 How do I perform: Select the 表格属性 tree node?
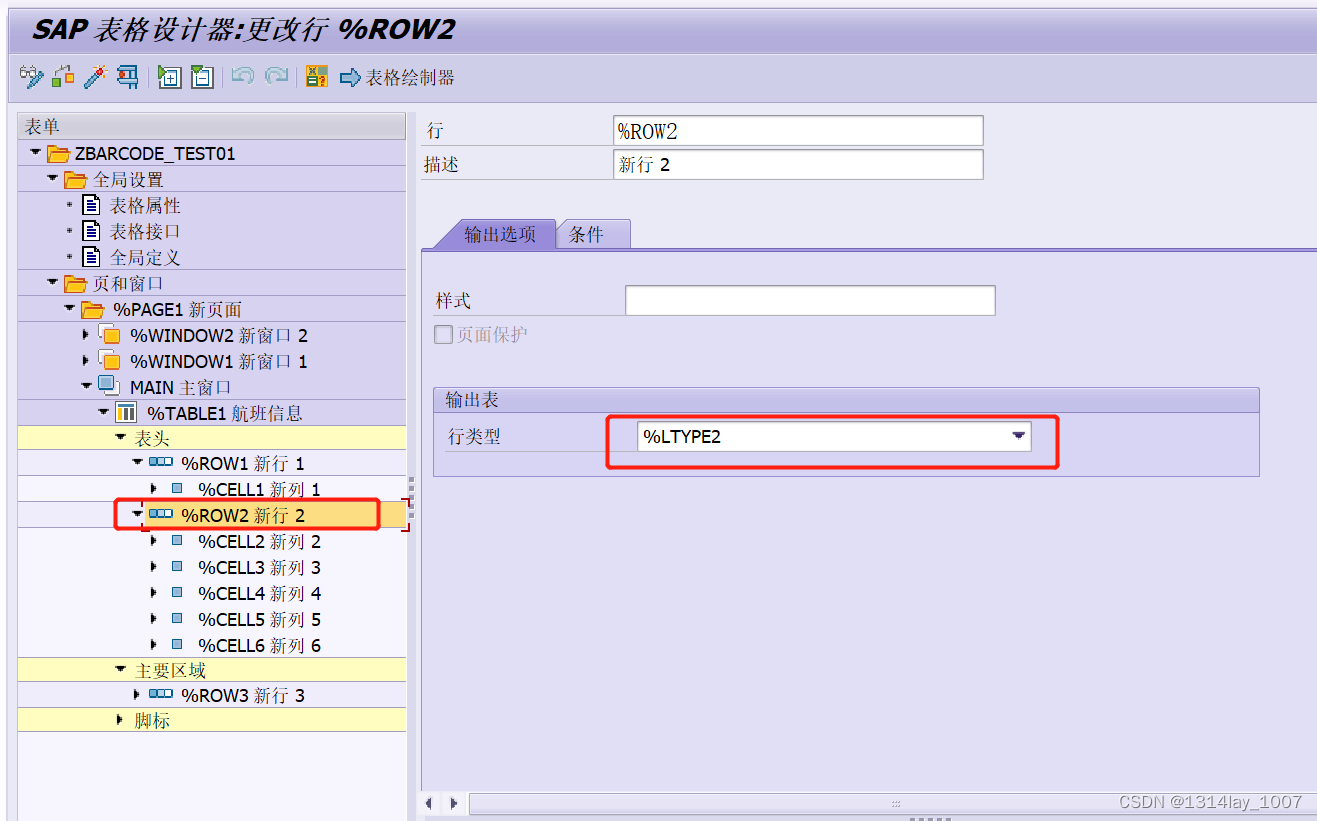coord(145,205)
